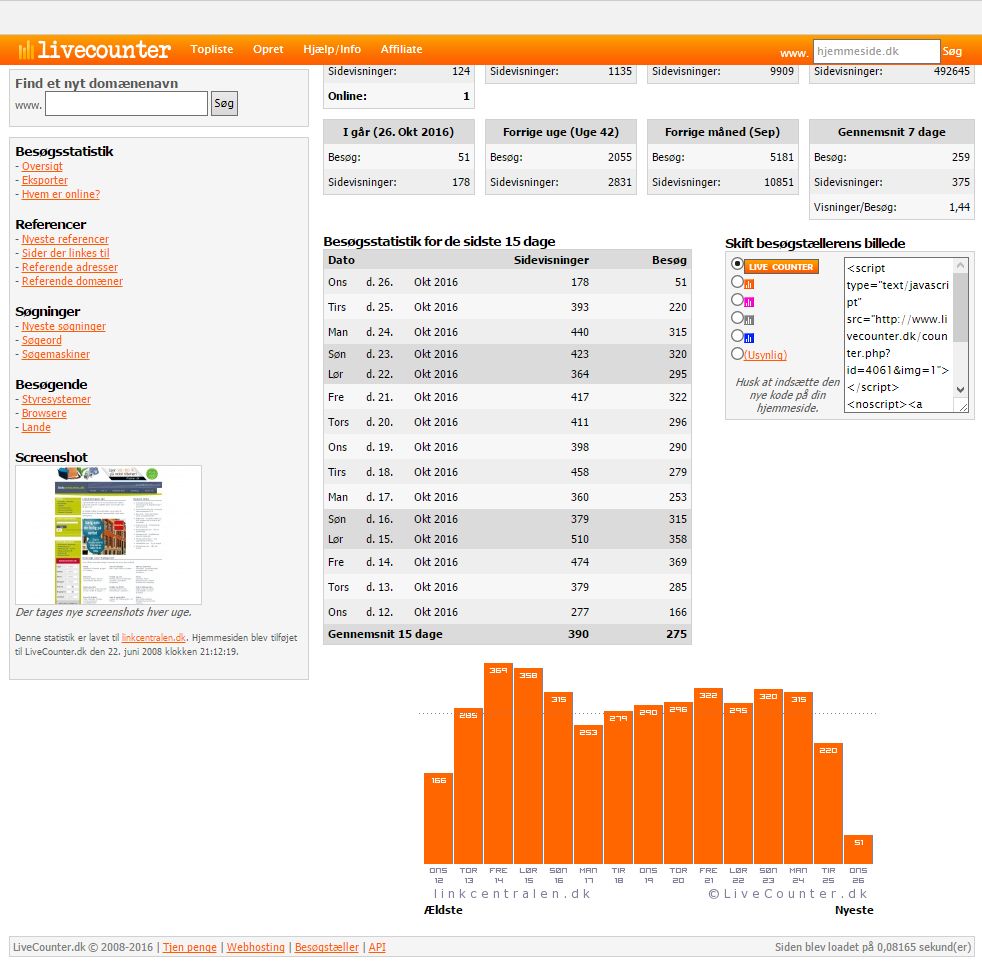Click the Søg link in the header
982x961 pixels.
coord(952,51)
